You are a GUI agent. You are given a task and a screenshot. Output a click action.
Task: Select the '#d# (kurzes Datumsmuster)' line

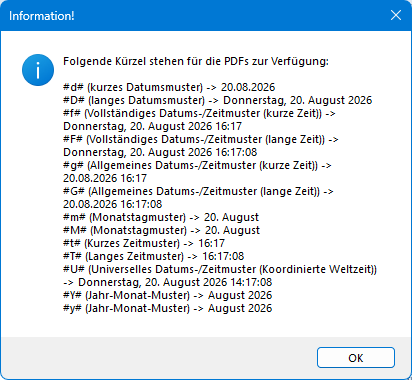coord(169,87)
